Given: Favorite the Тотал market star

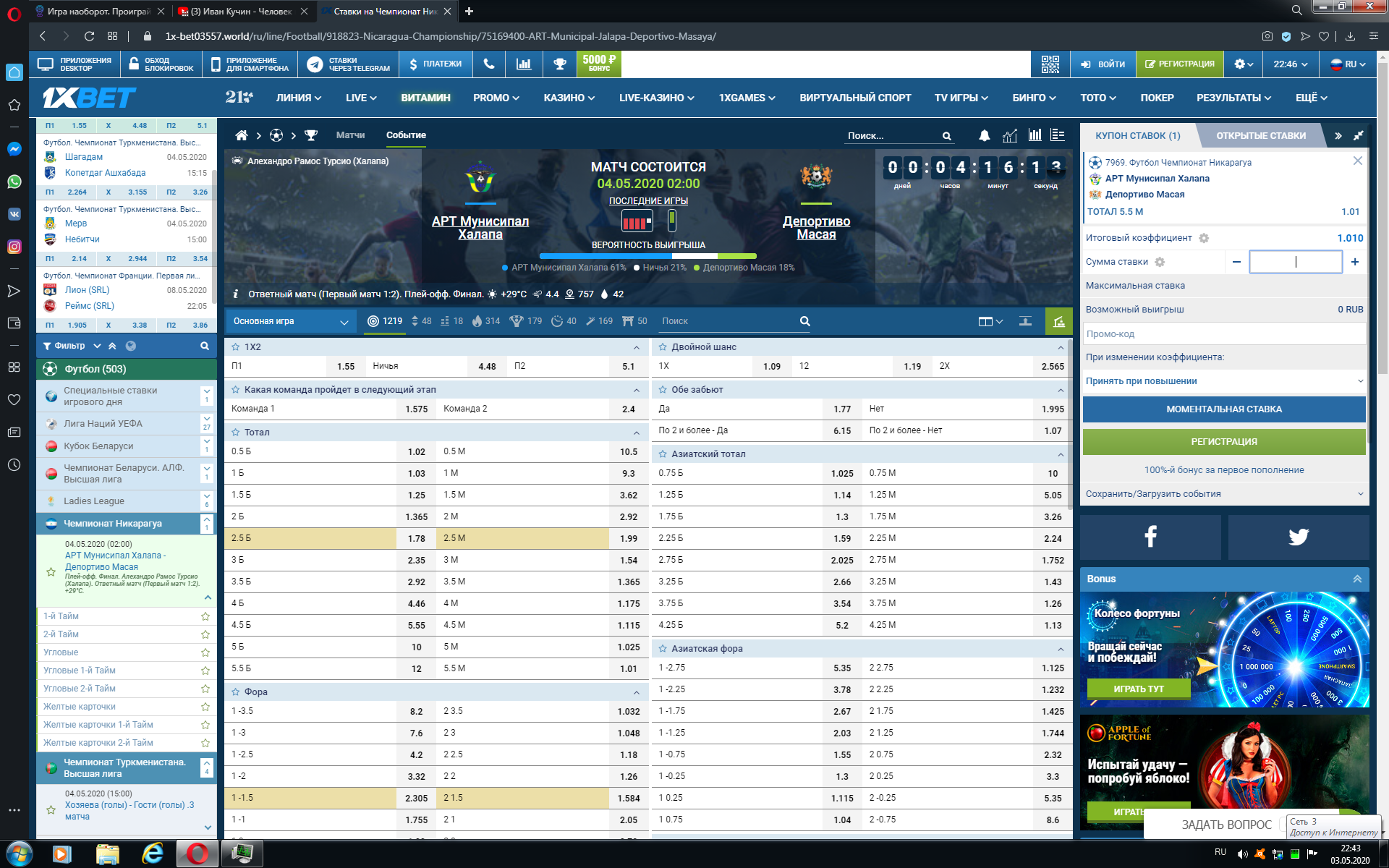Looking at the screenshot, I should click(x=236, y=432).
